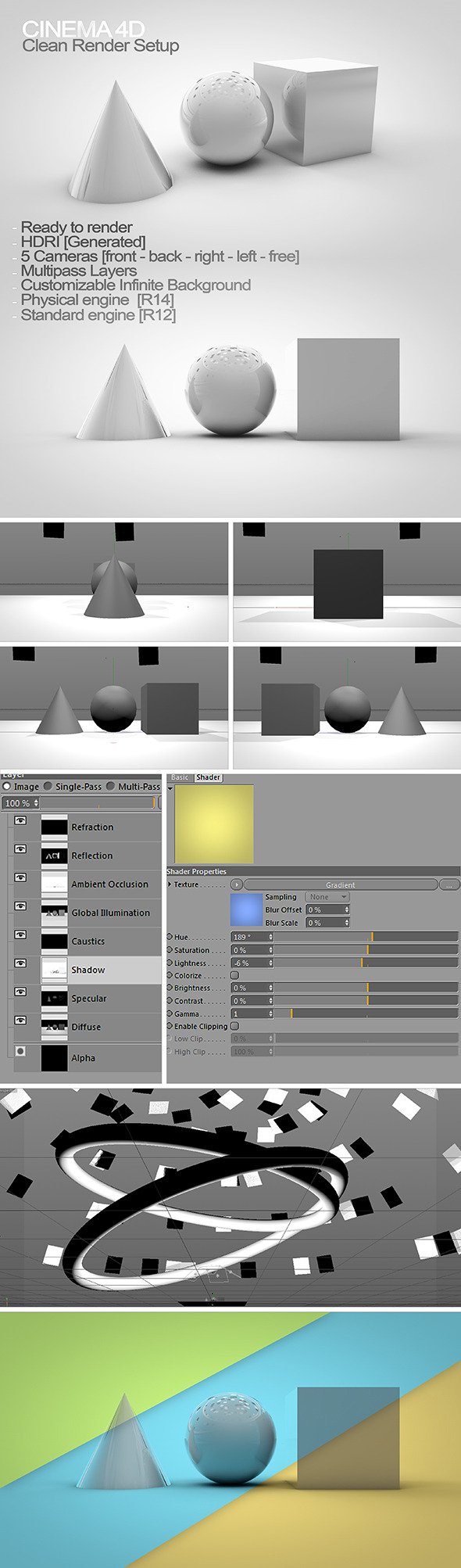
Task: Click the Contrast value stepper arrows
Action: click(x=271, y=1000)
